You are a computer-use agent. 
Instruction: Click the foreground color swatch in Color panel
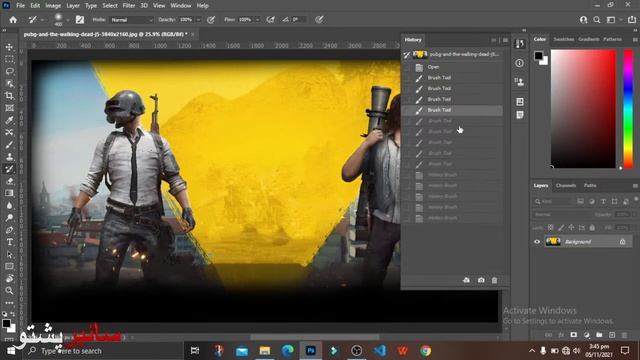538,56
